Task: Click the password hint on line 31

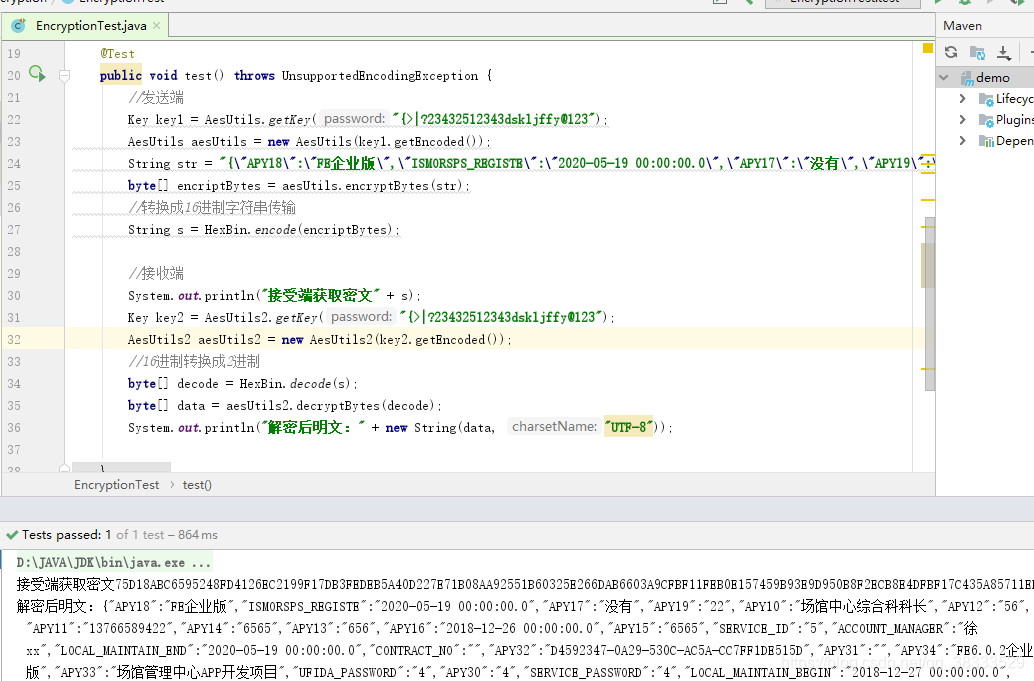Action: [361, 316]
